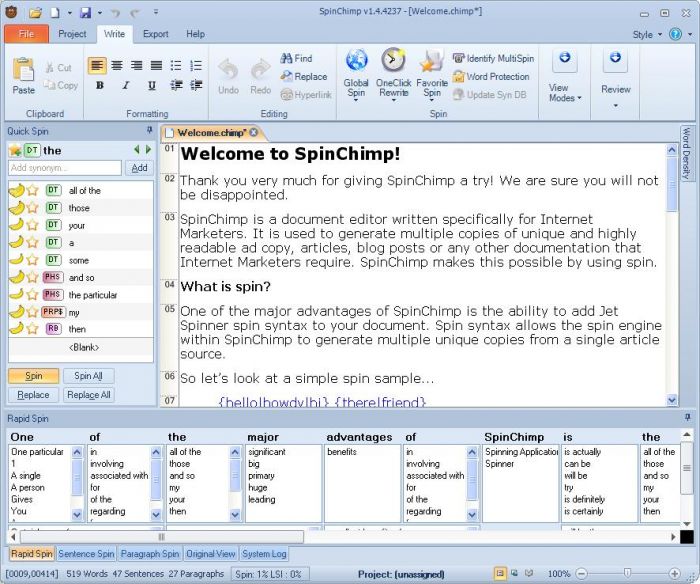Click the Add synonym button
The image size is (700, 584).
140,168
